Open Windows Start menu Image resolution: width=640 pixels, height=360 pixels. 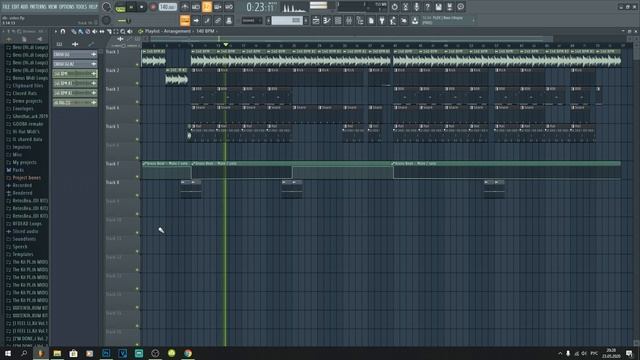click(8, 353)
